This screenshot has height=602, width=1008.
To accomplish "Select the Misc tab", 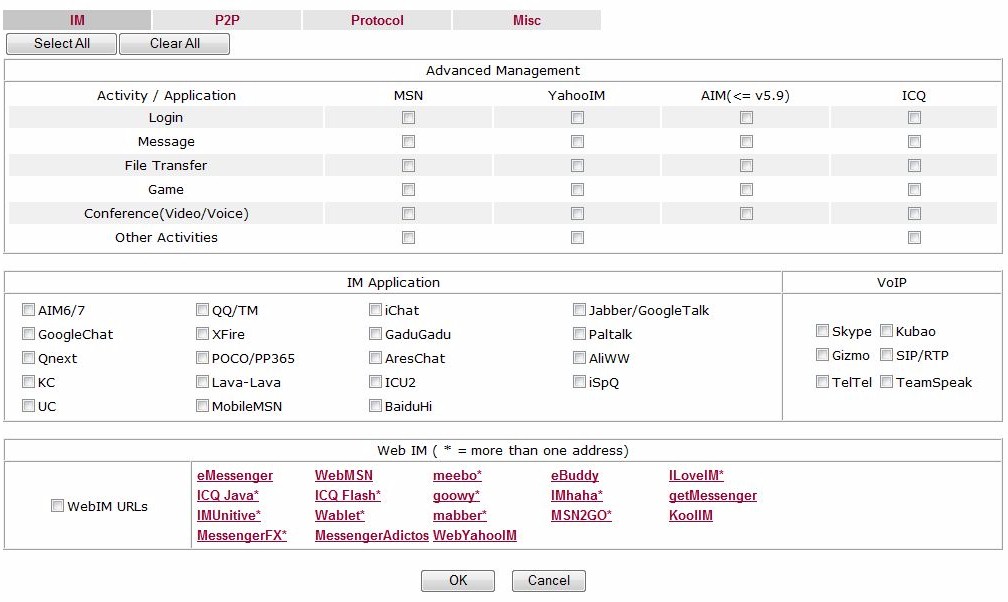I will click(x=526, y=20).
